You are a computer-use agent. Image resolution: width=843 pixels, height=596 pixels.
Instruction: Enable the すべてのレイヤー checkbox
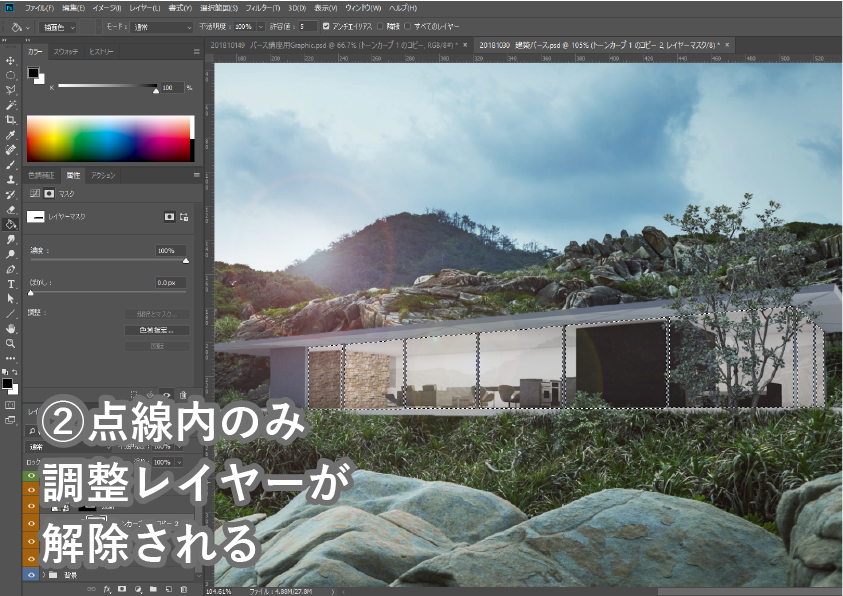tap(408, 26)
